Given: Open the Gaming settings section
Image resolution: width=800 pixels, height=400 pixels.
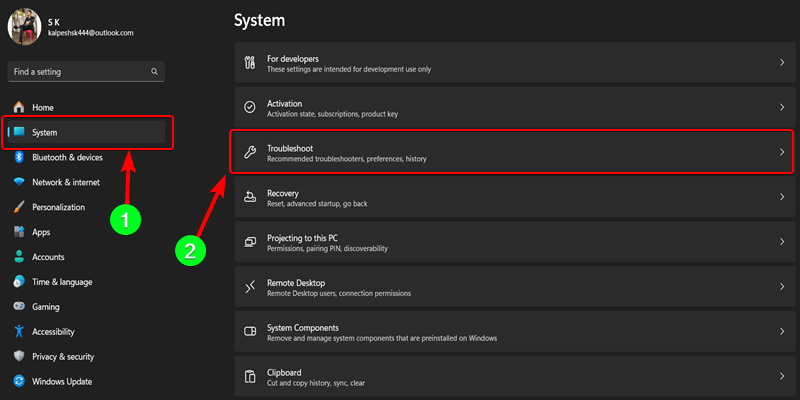Looking at the screenshot, I should pos(46,307).
